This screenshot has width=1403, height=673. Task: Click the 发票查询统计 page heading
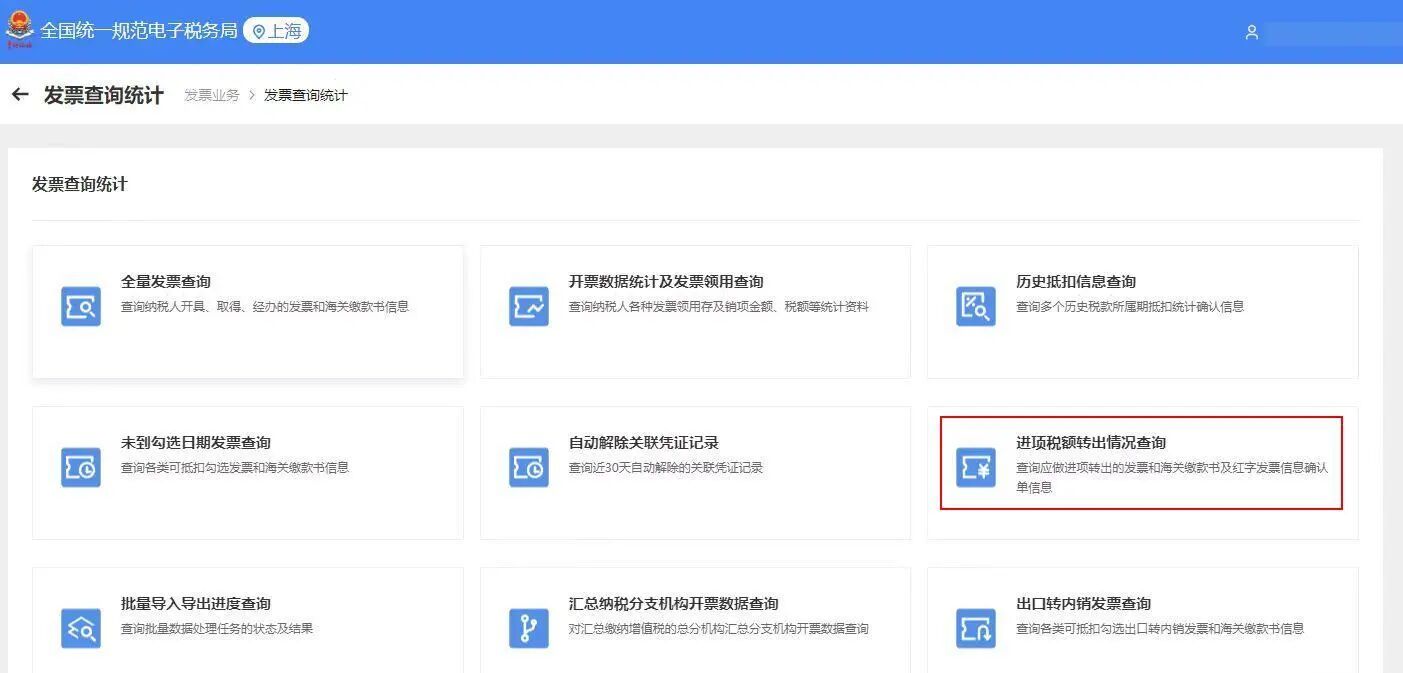point(104,95)
